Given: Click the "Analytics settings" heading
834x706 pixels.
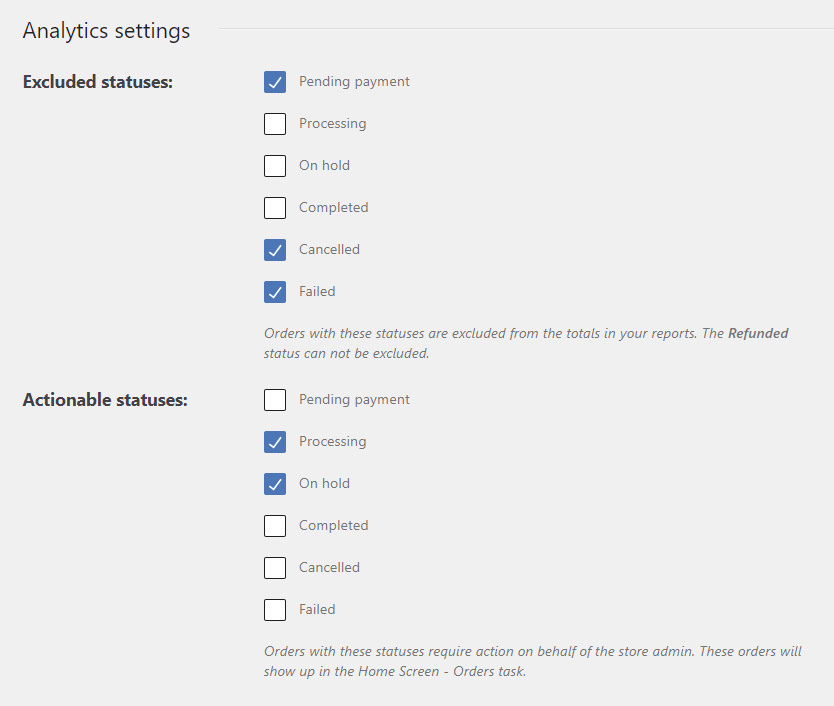Looking at the screenshot, I should [106, 31].
